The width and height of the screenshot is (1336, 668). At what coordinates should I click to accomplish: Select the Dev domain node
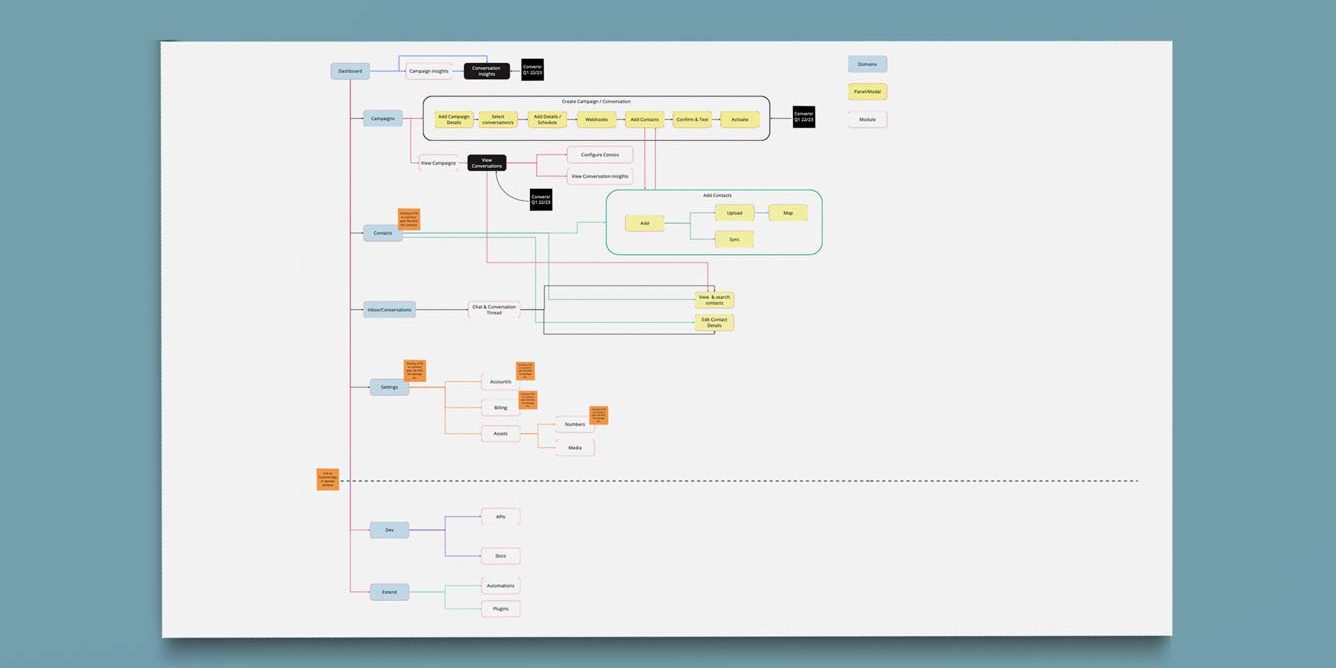[x=389, y=530]
